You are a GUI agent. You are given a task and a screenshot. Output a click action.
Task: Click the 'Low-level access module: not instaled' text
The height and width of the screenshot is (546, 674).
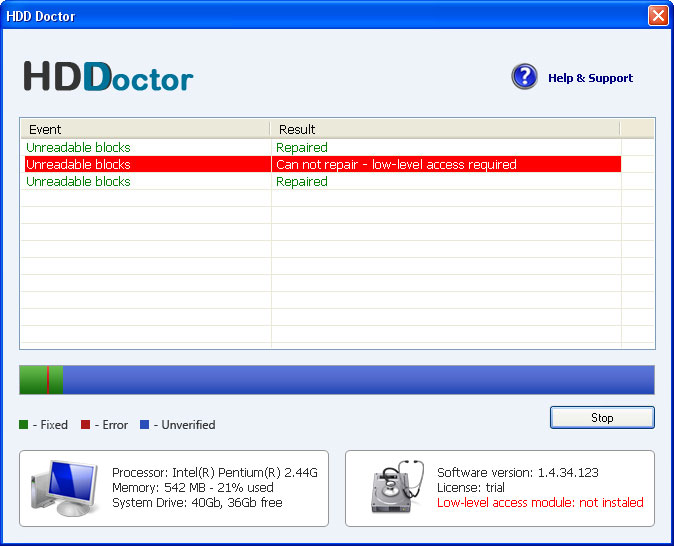click(x=540, y=503)
